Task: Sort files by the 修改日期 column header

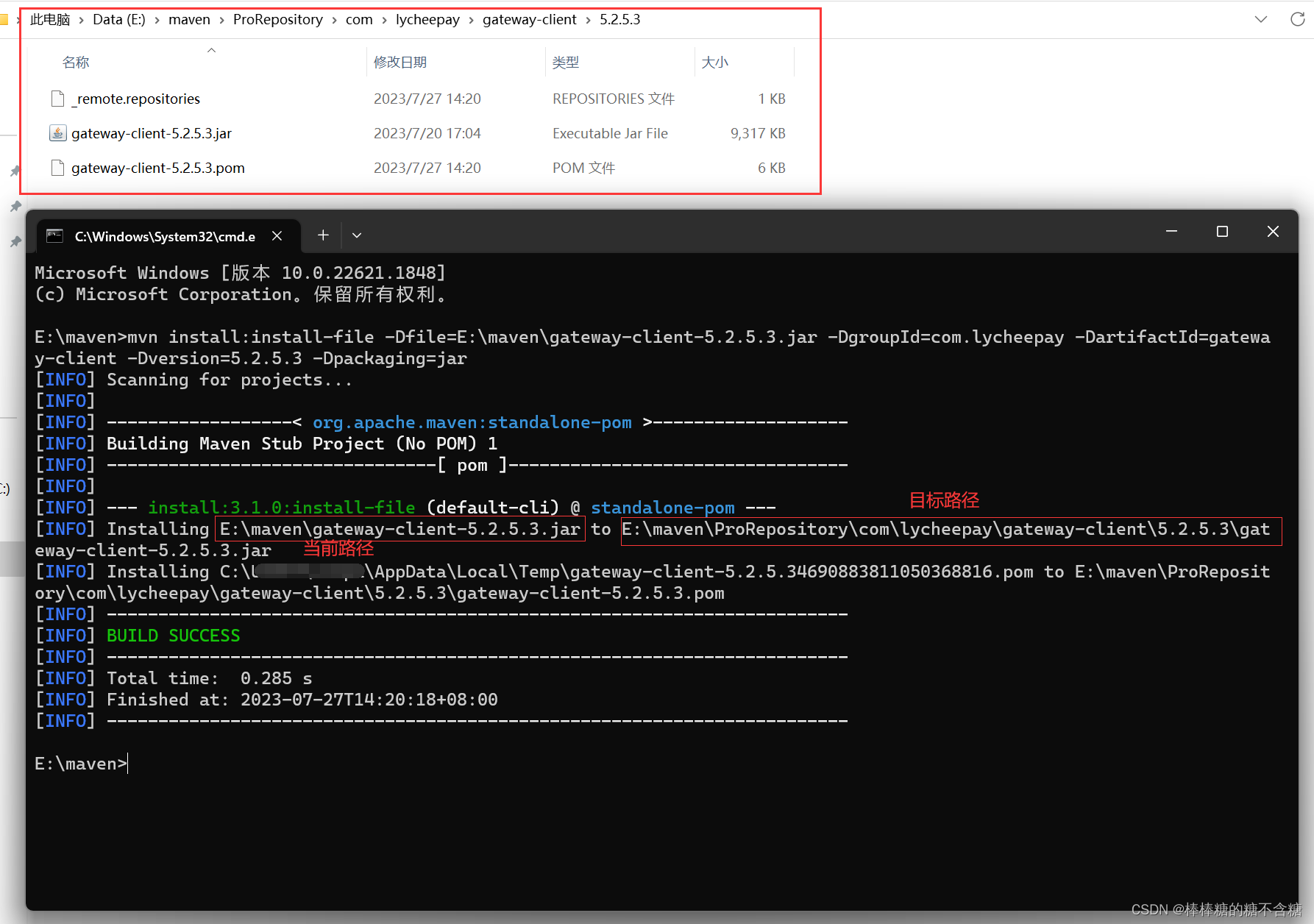Action: pyautogui.click(x=400, y=62)
